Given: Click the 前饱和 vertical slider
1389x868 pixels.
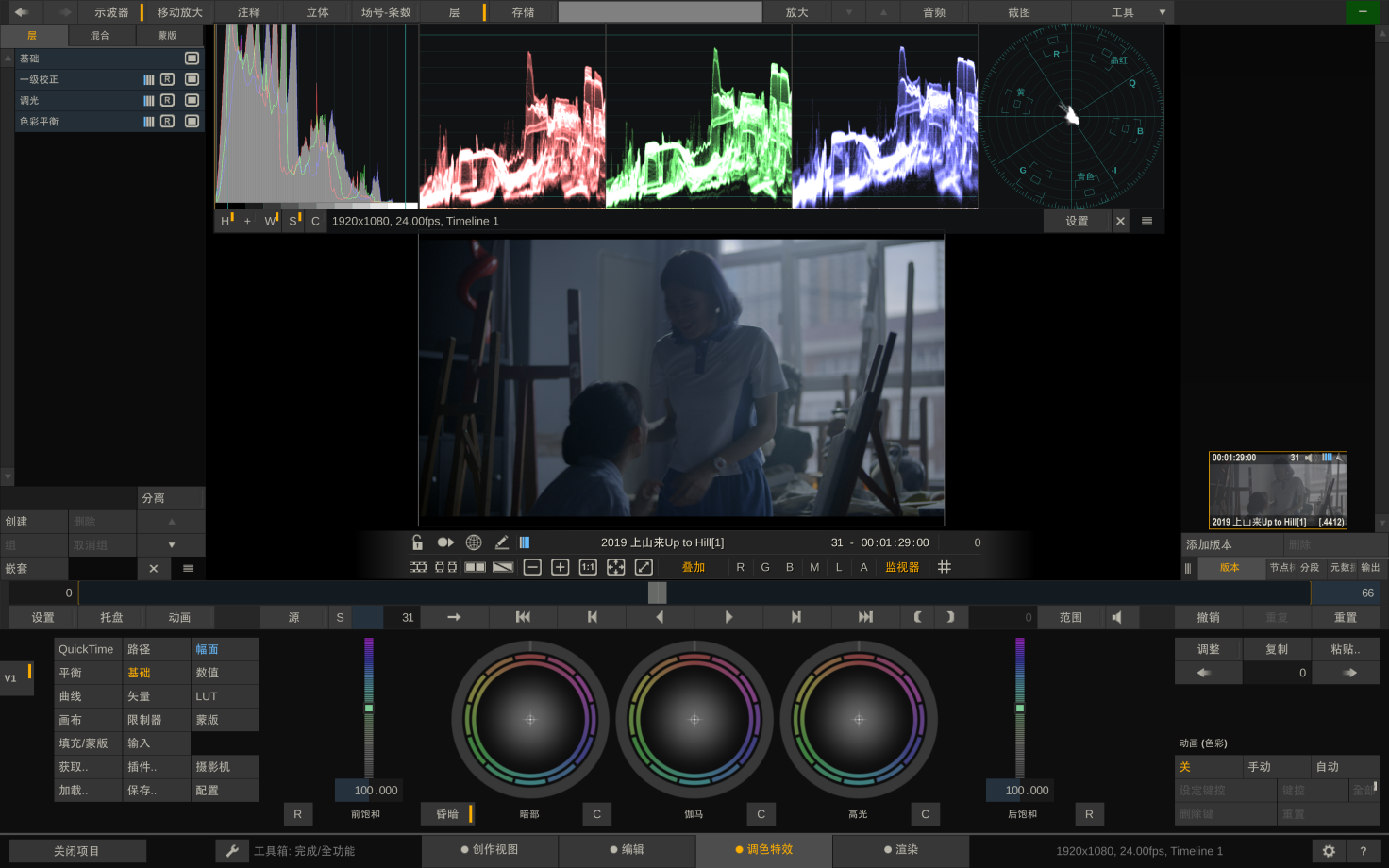Looking at the screenshot, I should (369, 708).
